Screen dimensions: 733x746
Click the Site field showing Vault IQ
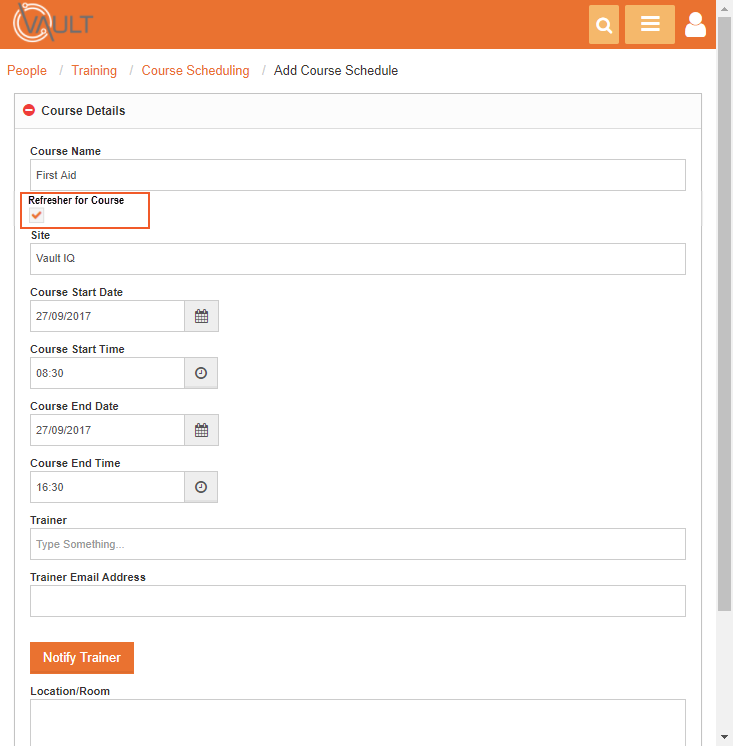(x=358, y=259)
